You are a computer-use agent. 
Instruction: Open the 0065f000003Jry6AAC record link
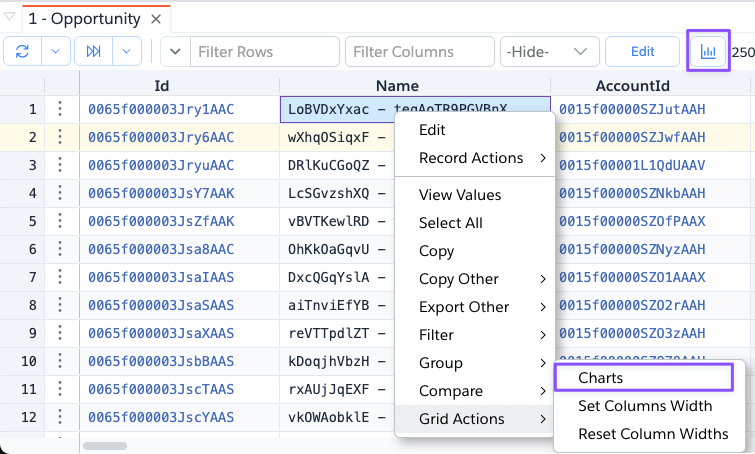[x=161, y=137]
